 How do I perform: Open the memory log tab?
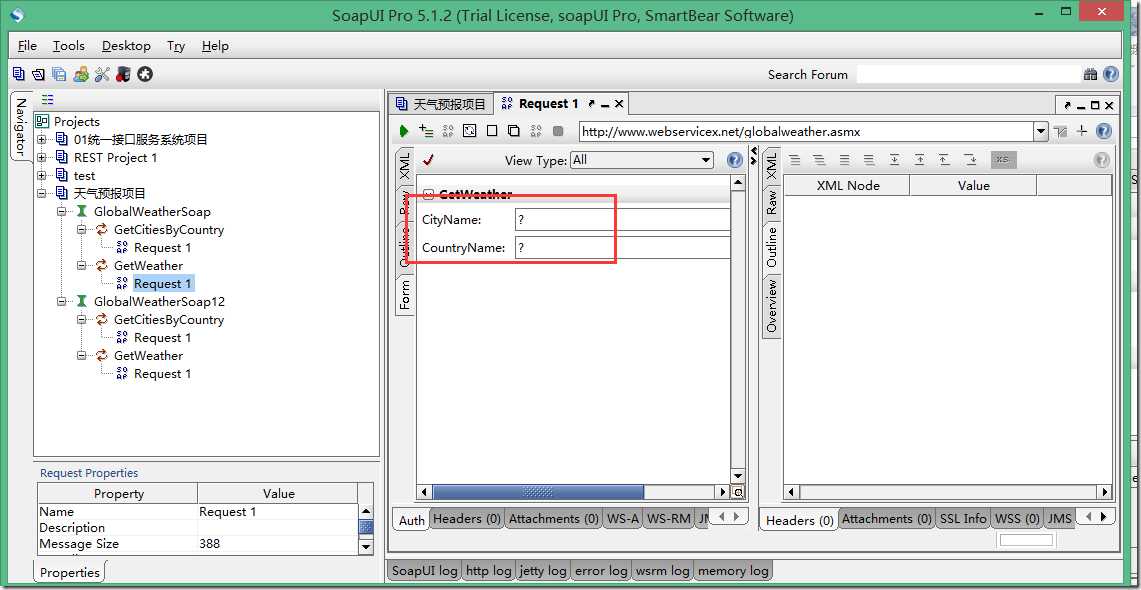click(733, 570)
